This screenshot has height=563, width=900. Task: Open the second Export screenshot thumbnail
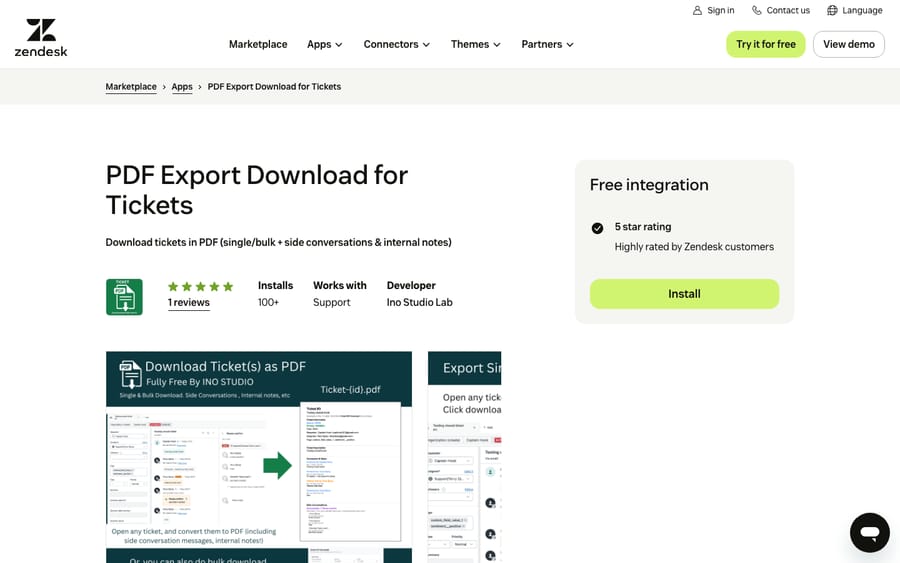click(464, 457)
